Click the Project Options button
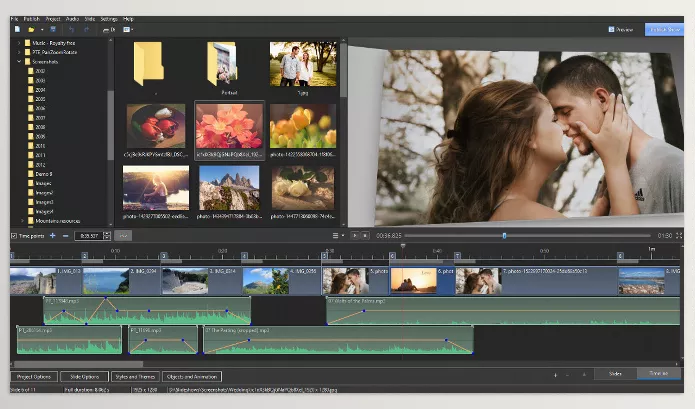This screenshot has height=409, width=695. (34, 377)
